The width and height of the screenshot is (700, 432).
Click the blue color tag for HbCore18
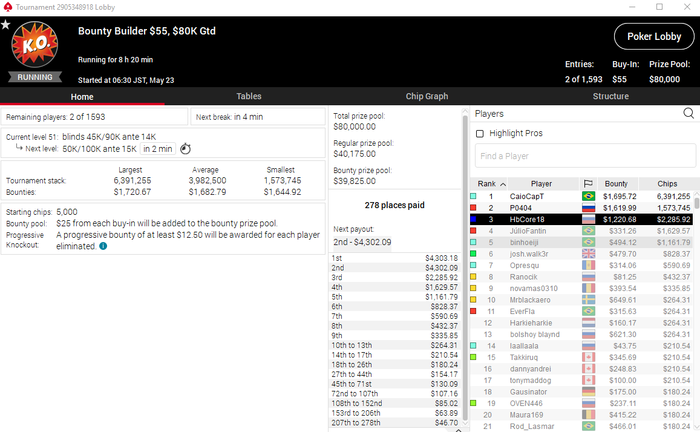pyautogui.click(x=473, y=220)
